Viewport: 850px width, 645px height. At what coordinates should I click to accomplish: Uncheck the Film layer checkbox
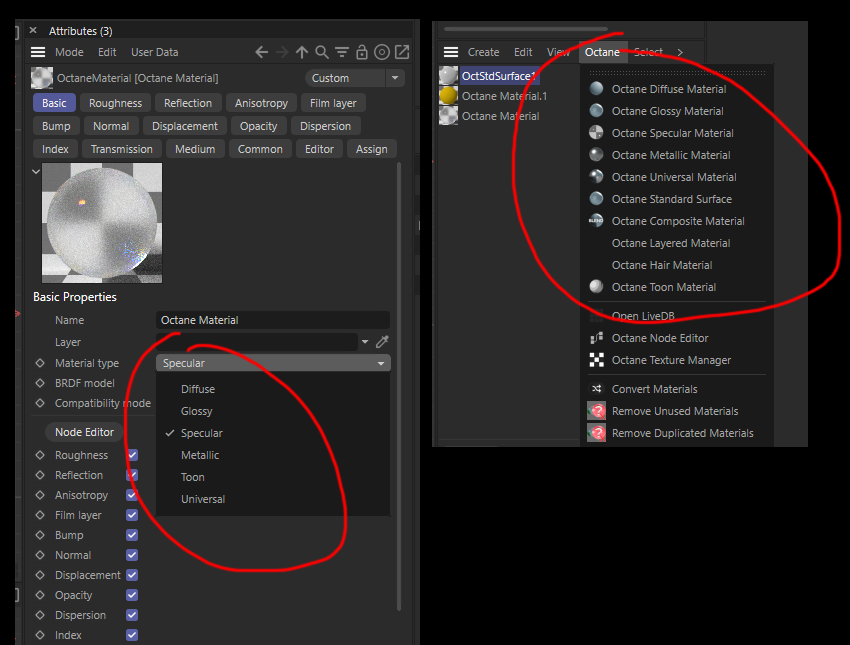click(132, 515)
